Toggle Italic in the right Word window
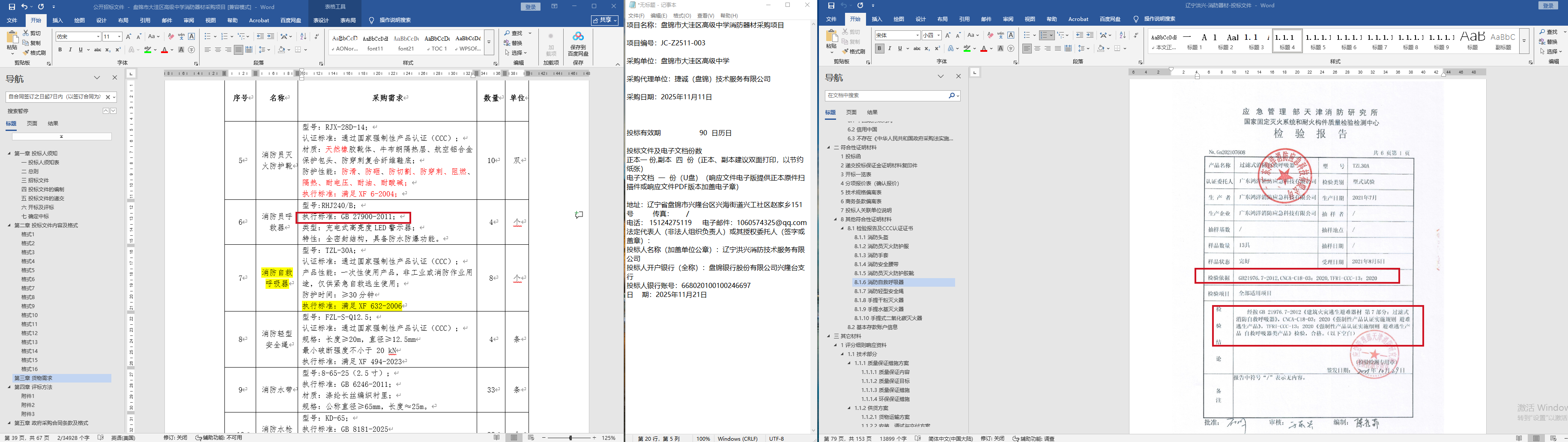 [890, 49]
